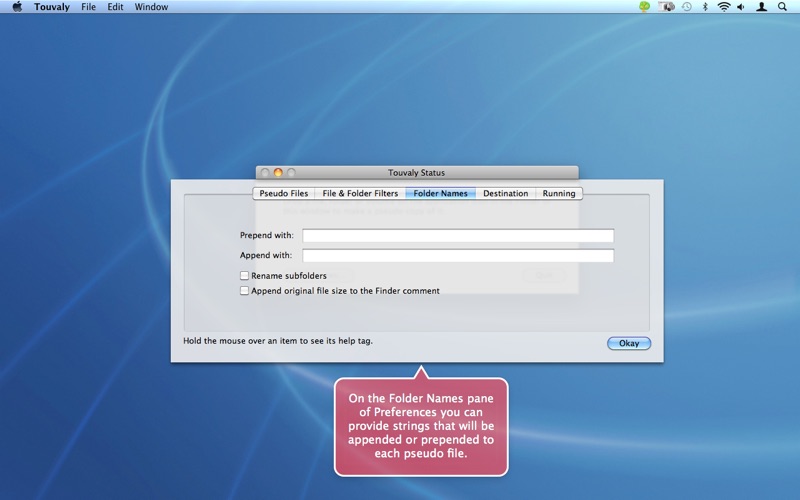Screen dimensions: 800x500
Task: Minimize the Touvaly Status window
Action: 278,172
